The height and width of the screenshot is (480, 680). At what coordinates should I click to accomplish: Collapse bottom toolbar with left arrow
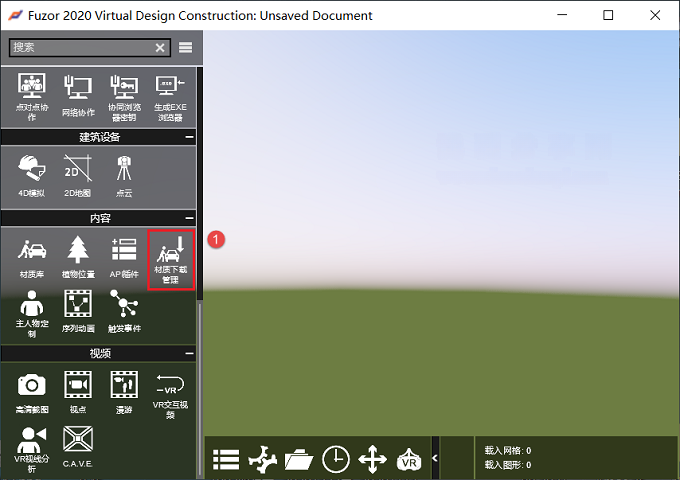[435, 458]
